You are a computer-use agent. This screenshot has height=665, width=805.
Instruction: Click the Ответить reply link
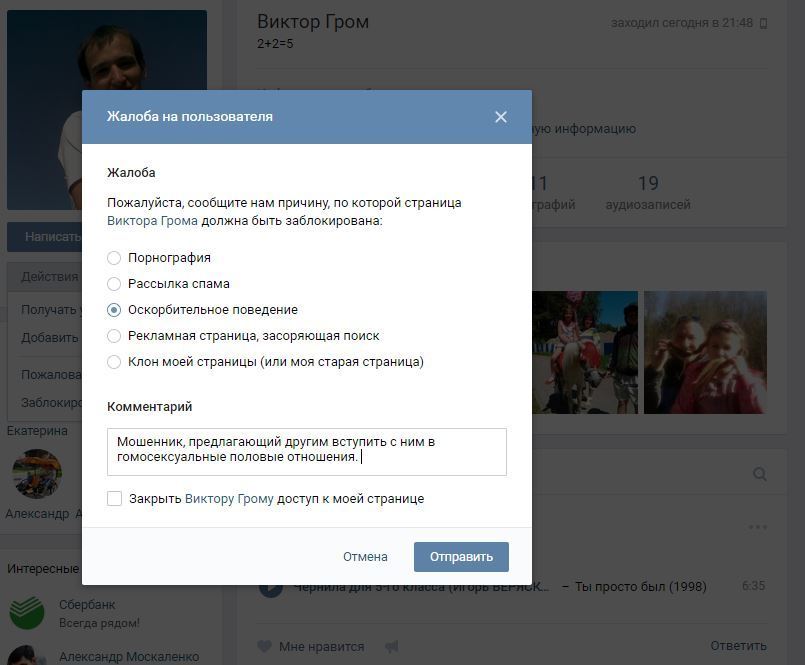(738, 646)
